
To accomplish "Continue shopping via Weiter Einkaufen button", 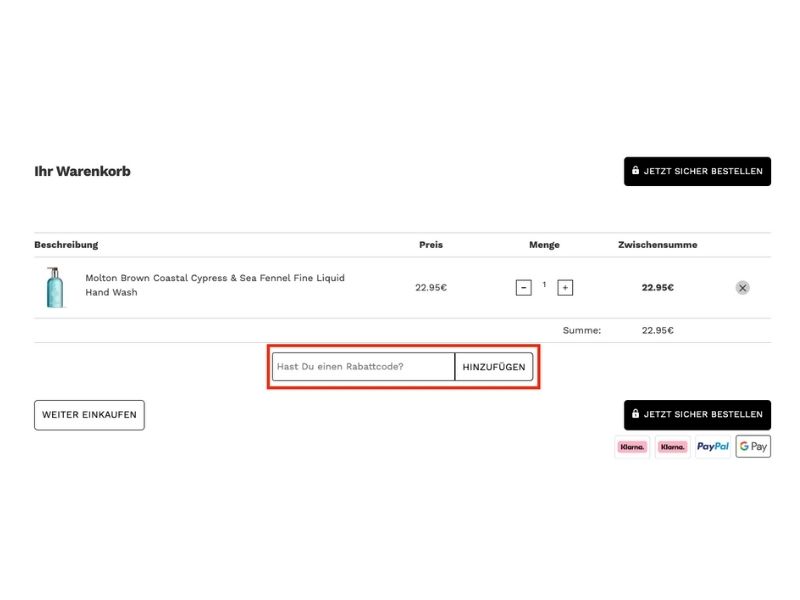I will [x=89, y=415].
